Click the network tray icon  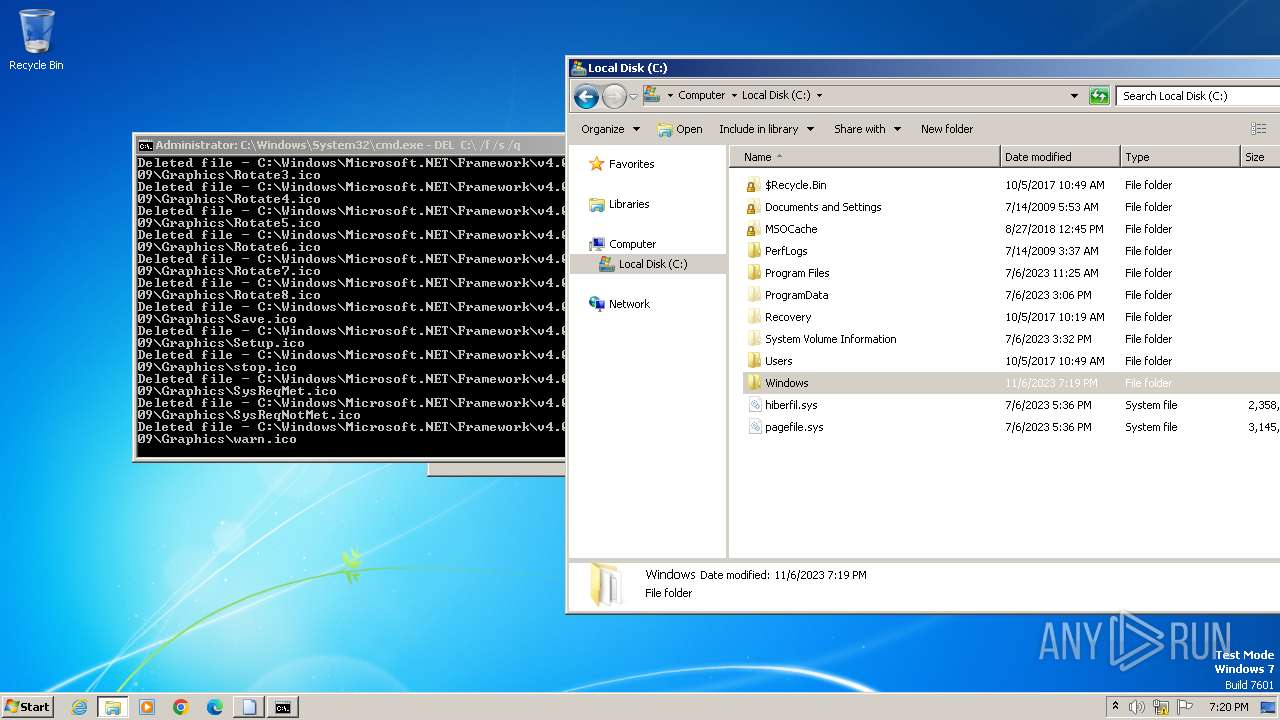coord(1161,707)
